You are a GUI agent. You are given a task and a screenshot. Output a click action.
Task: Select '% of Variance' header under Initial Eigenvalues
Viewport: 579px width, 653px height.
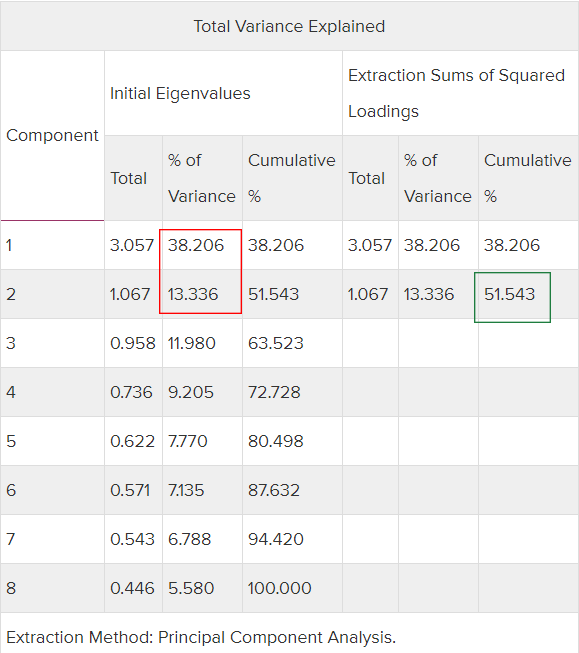pos(202,178)
